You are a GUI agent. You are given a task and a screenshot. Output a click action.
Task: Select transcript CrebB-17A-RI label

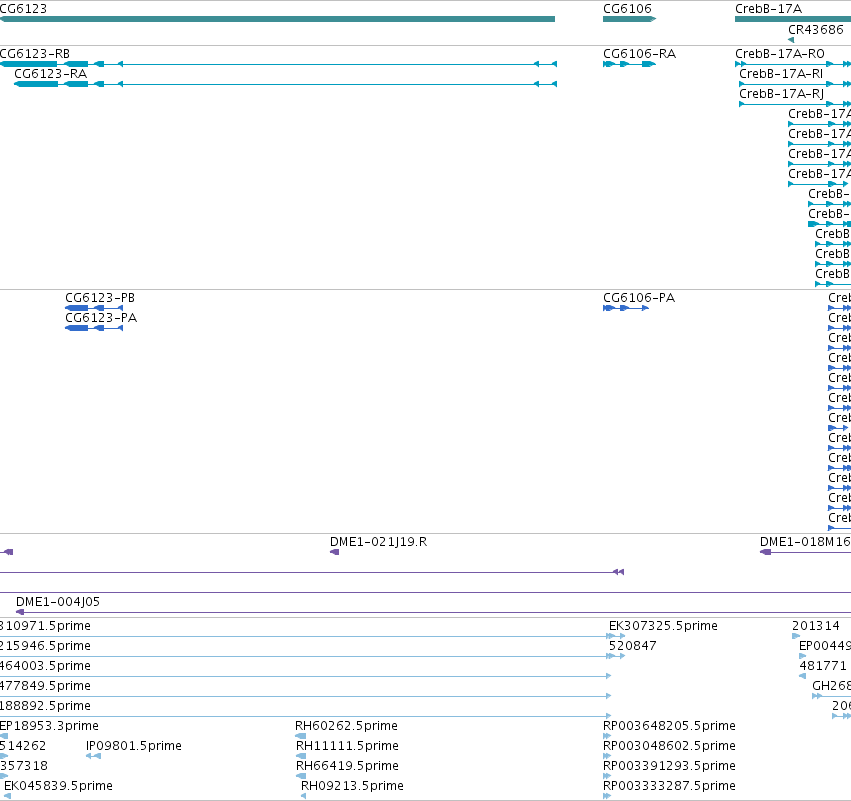click(781, 74)
